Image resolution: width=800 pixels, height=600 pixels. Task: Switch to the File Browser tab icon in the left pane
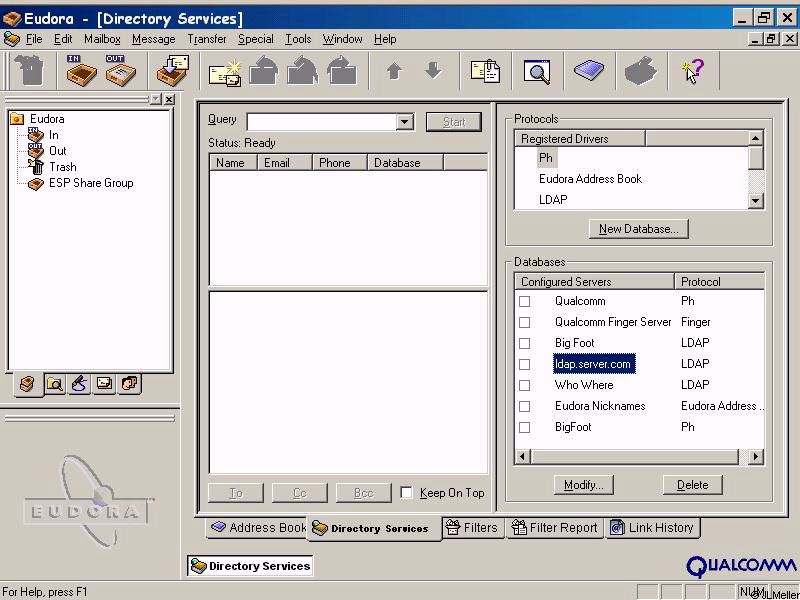(x=54, y=384)
